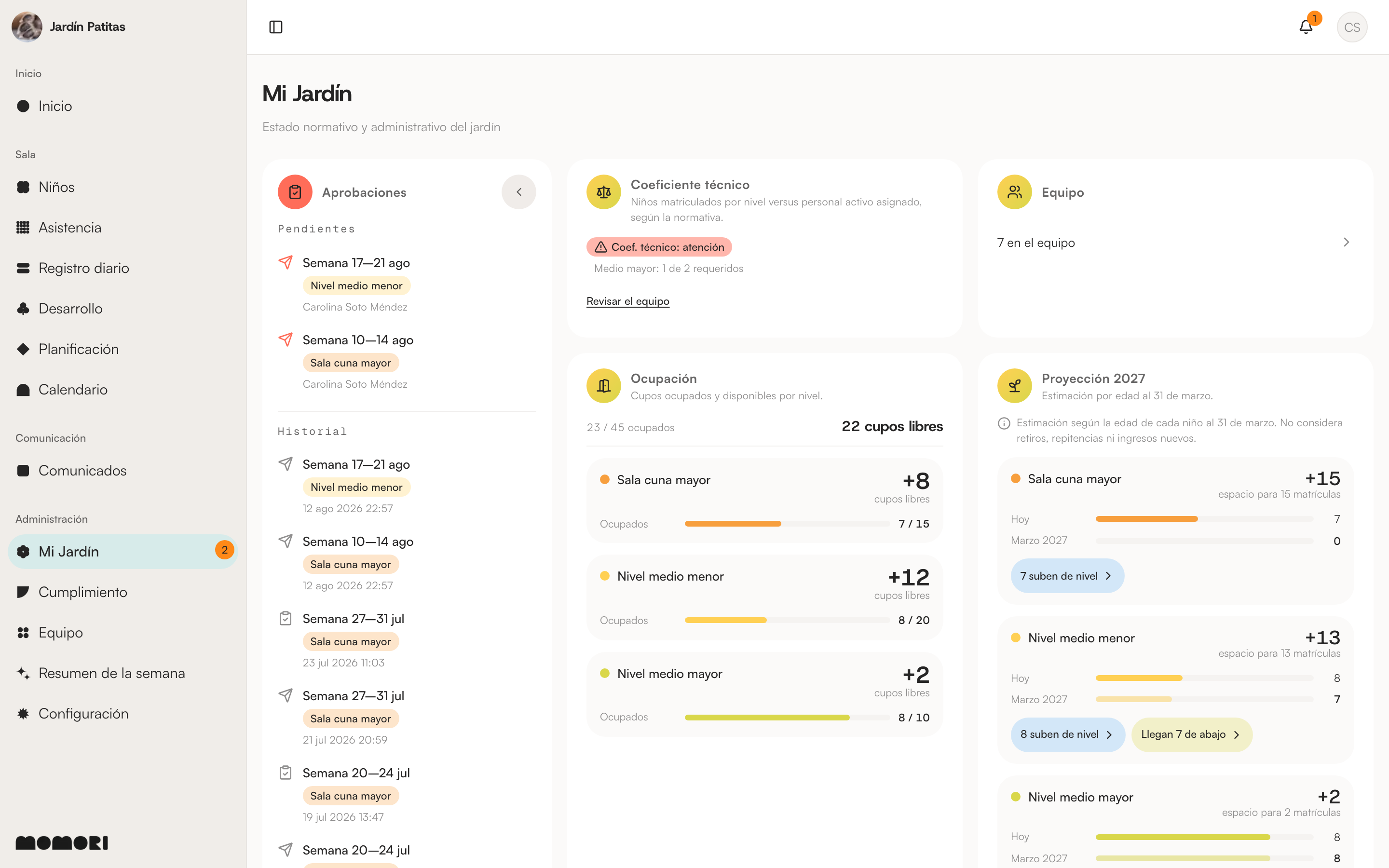Image resolution: width=1389 pixels, height=868 pixels.
Task: Click the Cumplimiento sidebar icon
Action: 23,592
